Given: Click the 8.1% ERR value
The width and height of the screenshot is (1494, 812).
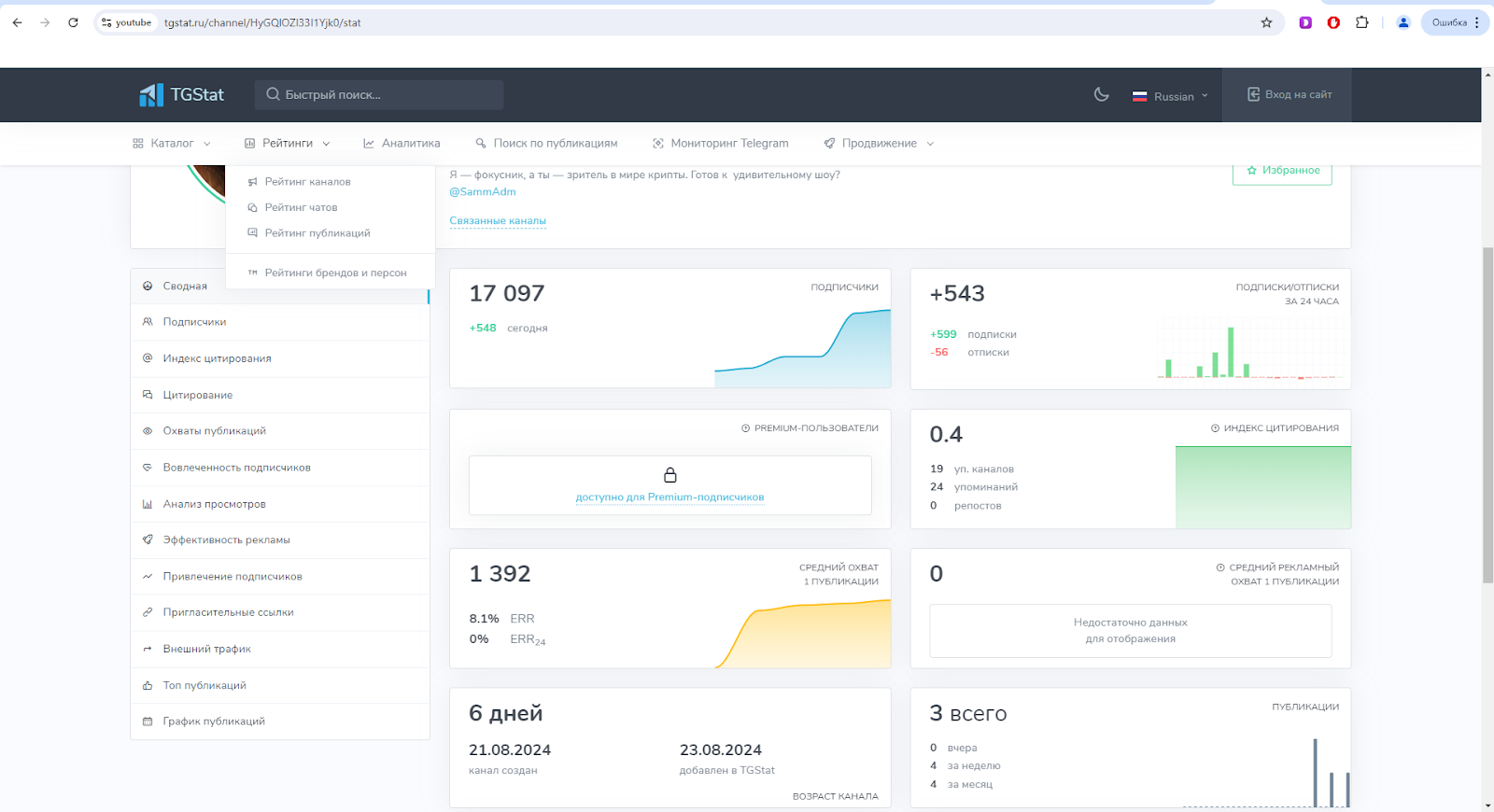Looking at the screenshot, I should click(x=484, y=619).
